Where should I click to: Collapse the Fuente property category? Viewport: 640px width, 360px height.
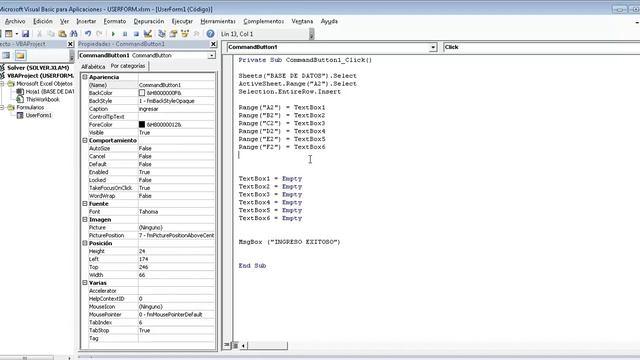85,204
